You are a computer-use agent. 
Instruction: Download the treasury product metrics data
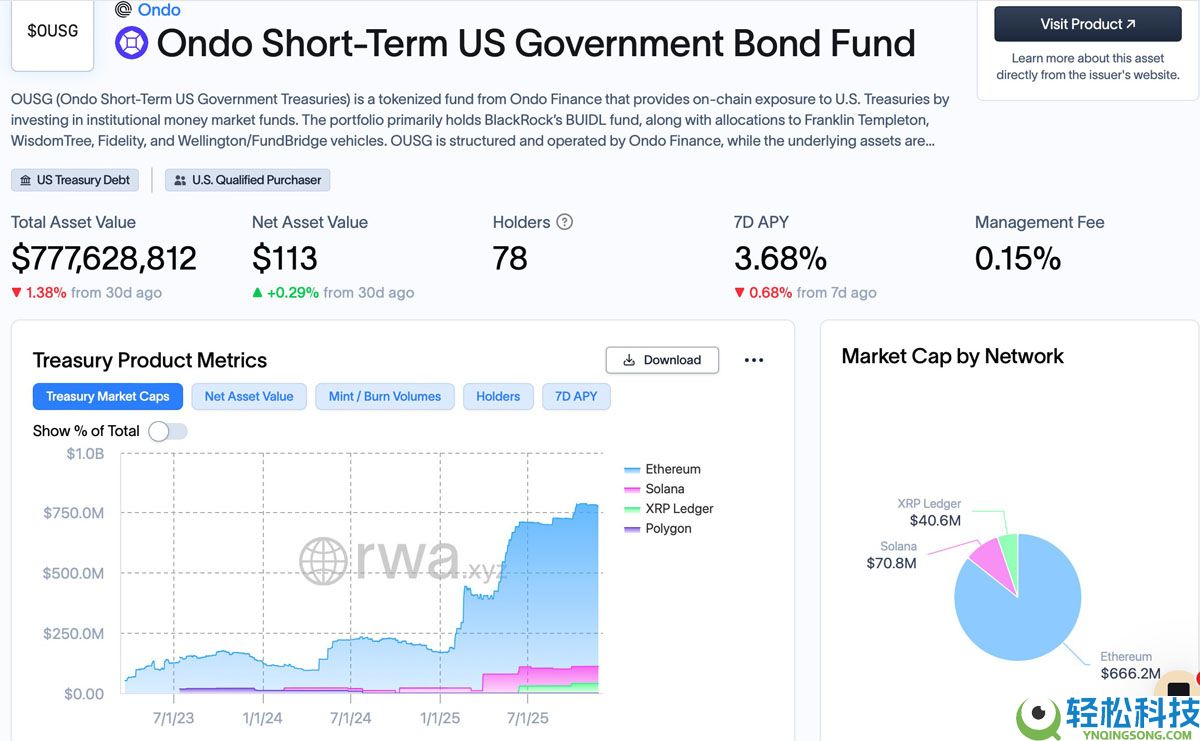pyautogui.click(x=662, y=360)
